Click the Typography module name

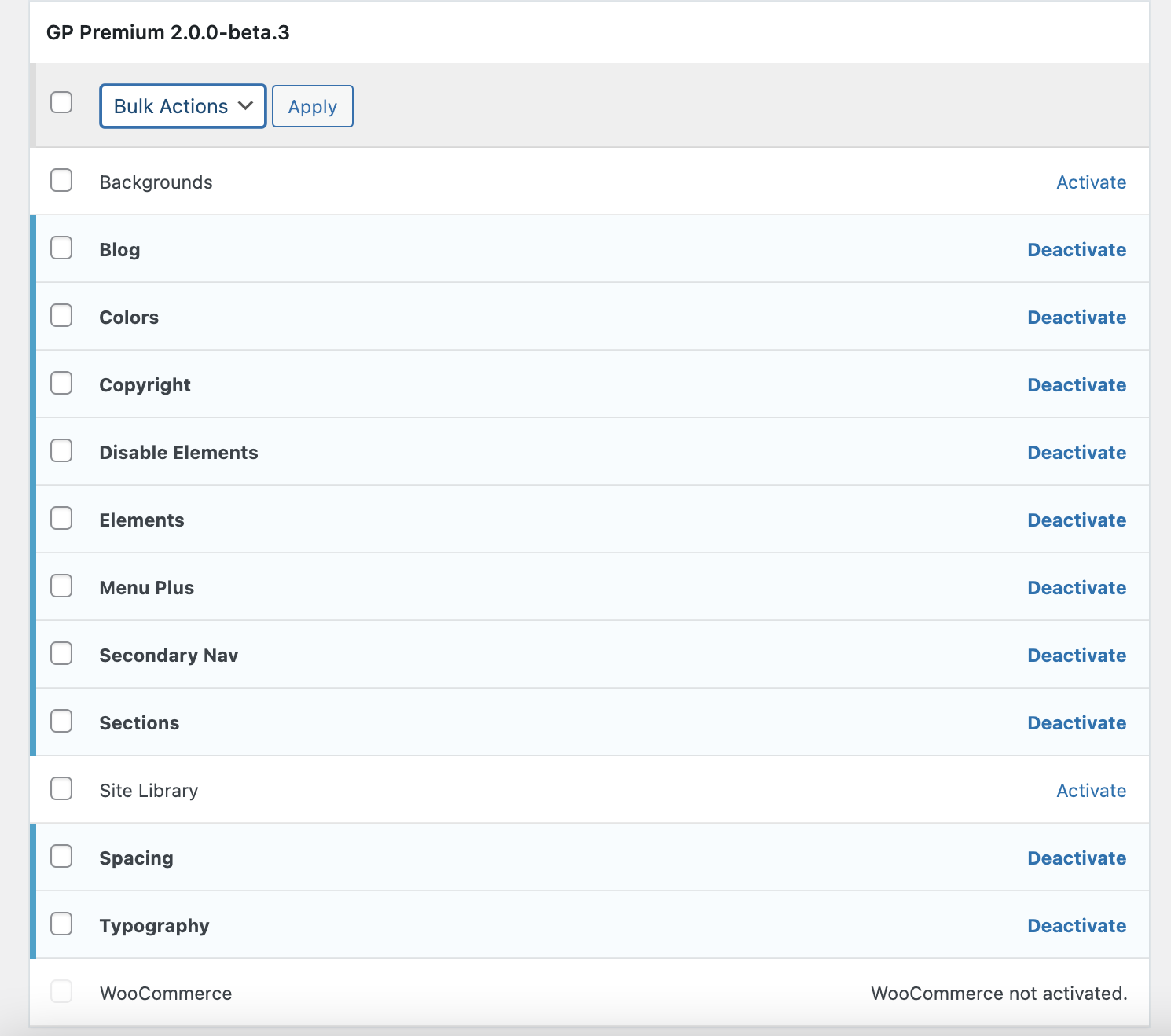click(154, 926)
